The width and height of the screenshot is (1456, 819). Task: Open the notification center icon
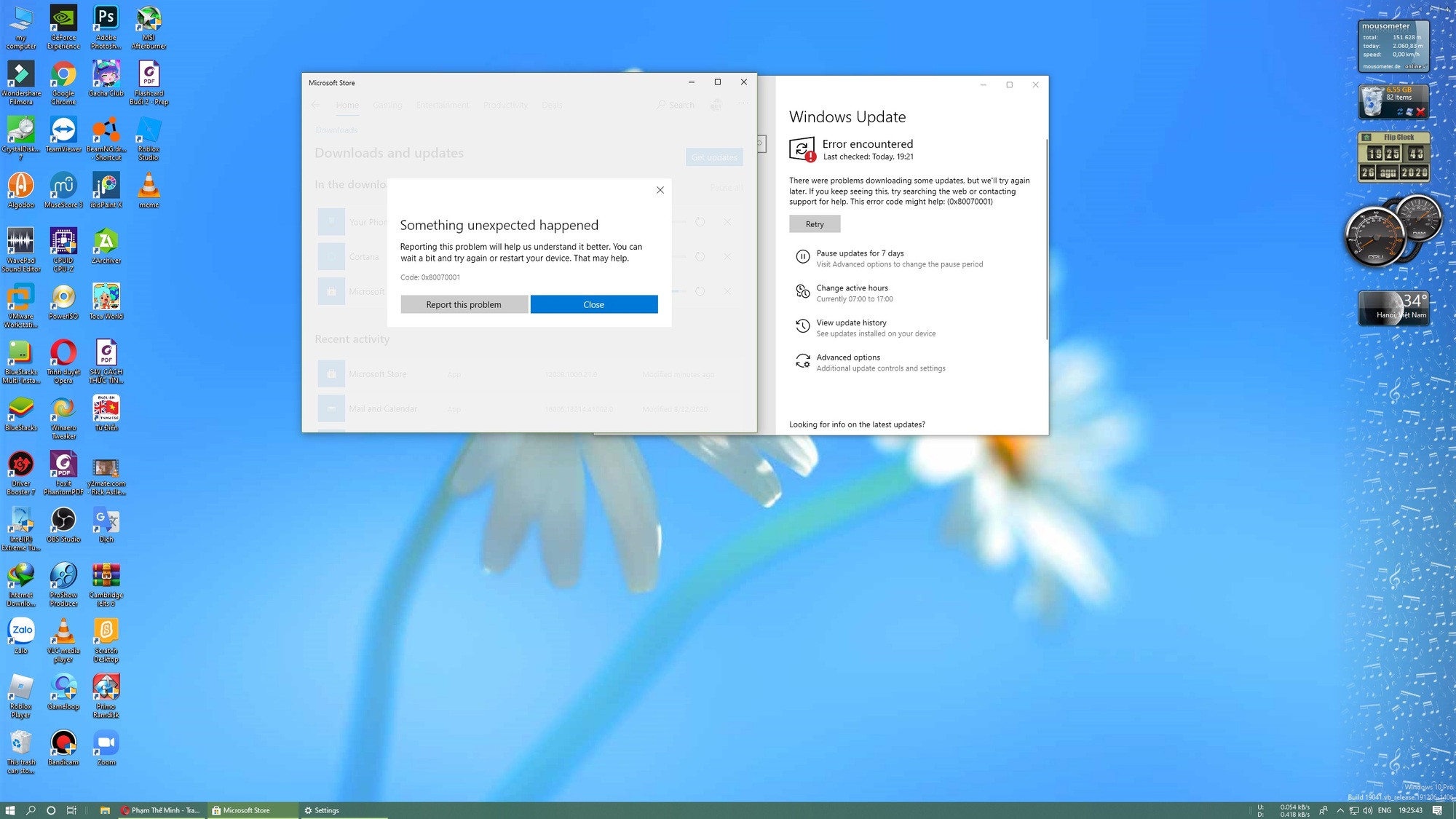1438,810
